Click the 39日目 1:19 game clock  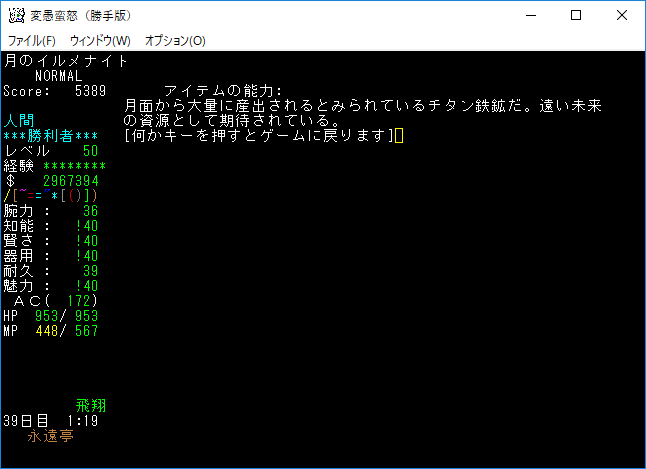tap(50, 421)
